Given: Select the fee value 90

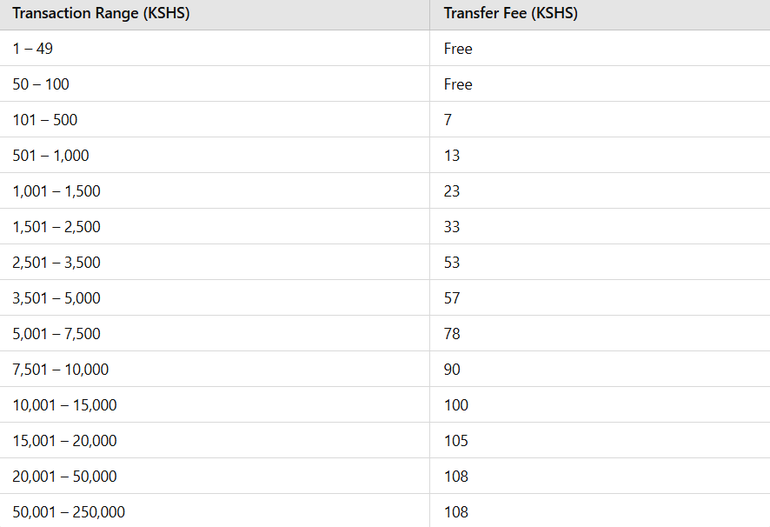Looking at the screenshot, I should [x=452, y=369].
